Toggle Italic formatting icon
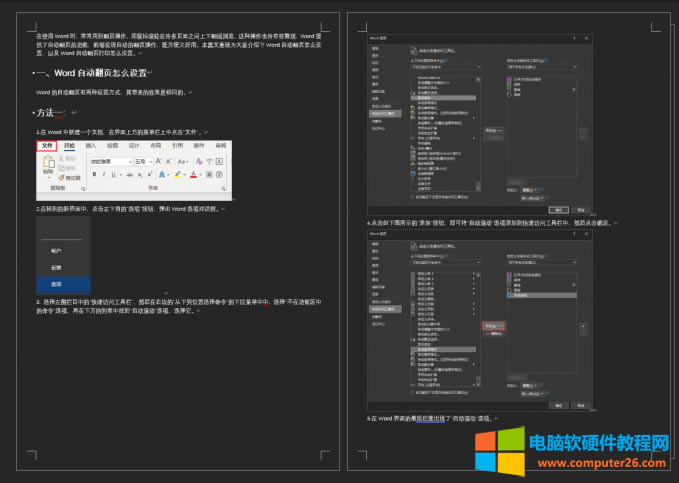 pyautogui.click(x=104, y=174)
